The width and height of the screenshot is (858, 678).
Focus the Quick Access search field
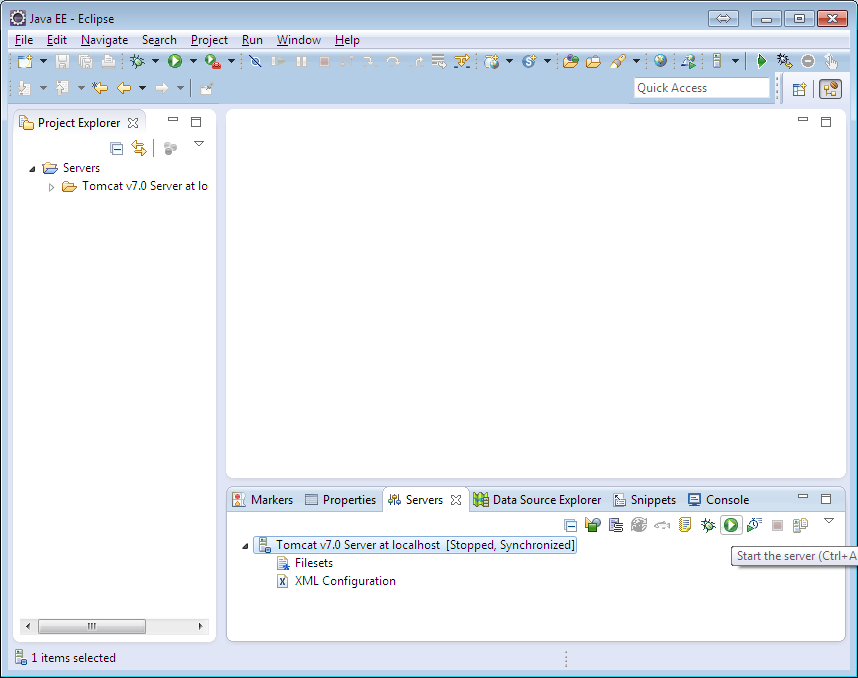point(702,88)
